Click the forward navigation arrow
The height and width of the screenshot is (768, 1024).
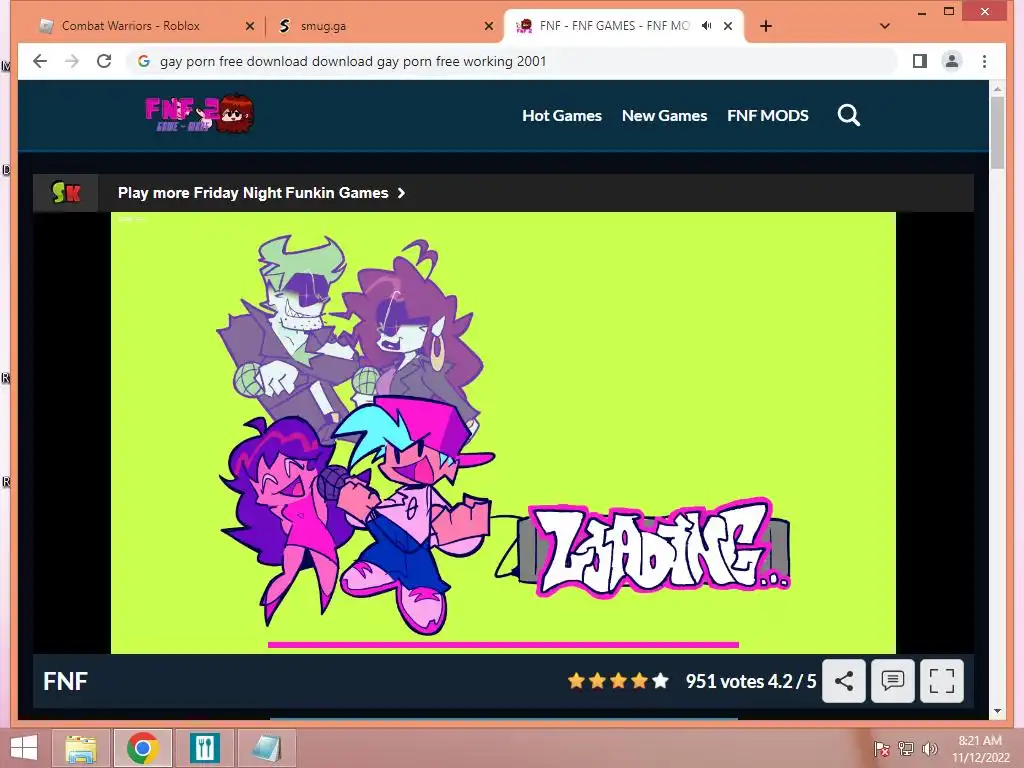coord(72,61)
